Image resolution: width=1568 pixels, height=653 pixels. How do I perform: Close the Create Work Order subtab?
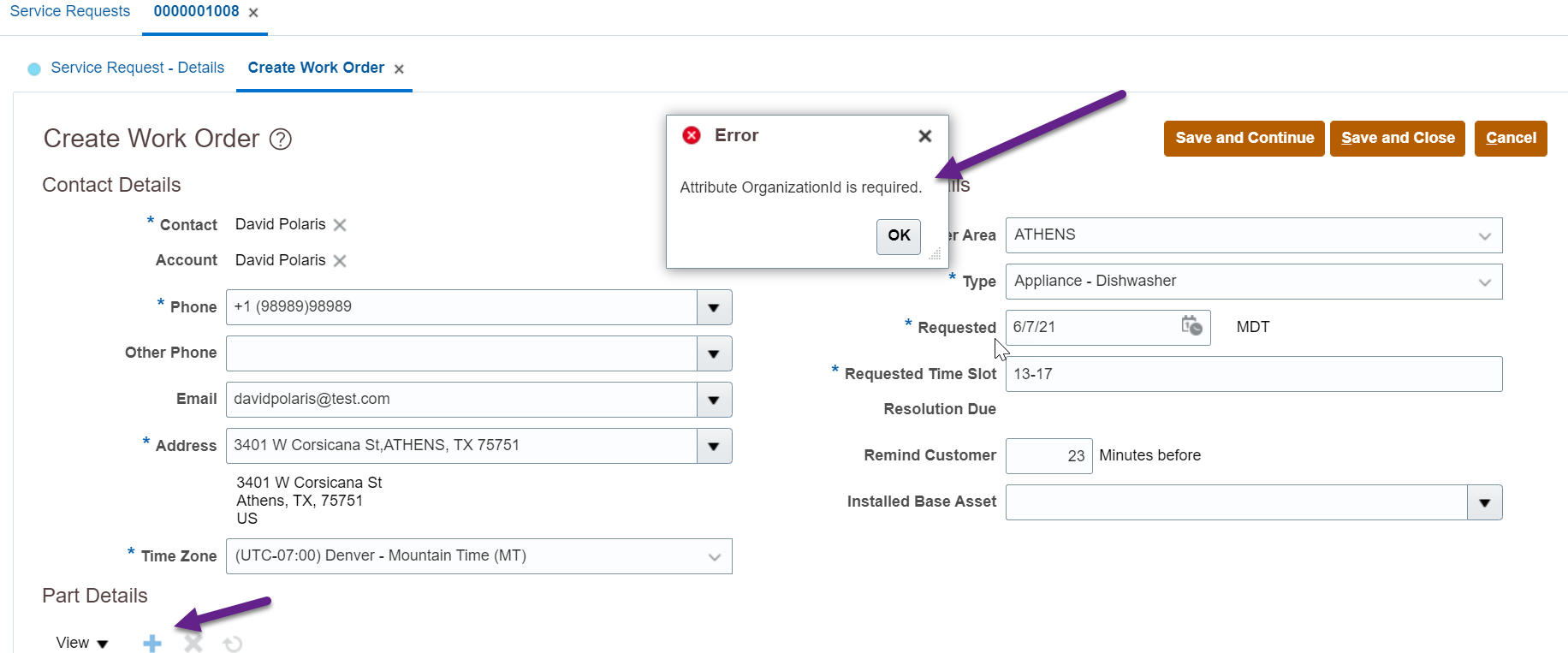(x=399, y=69)
